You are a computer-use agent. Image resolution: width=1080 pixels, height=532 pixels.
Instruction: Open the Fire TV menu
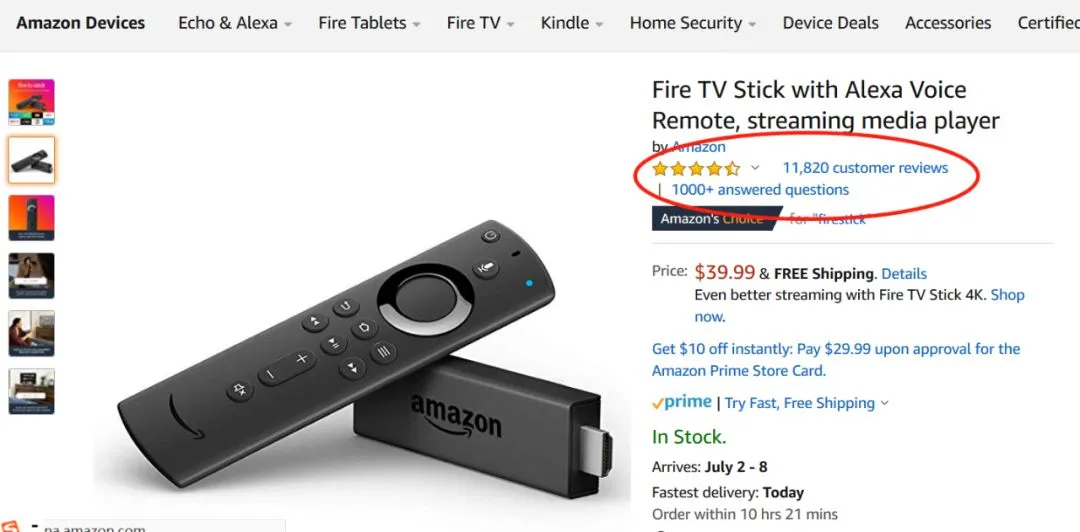(480, 23)
